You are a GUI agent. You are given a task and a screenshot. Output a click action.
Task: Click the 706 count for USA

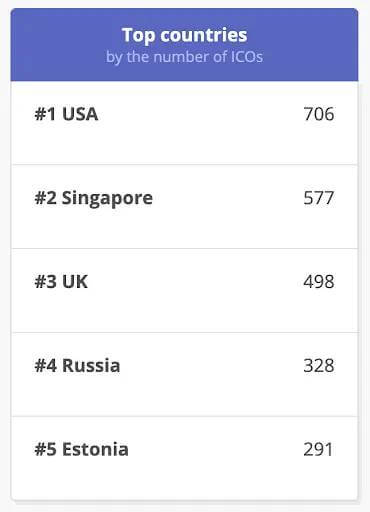click(x=319, y=114)
